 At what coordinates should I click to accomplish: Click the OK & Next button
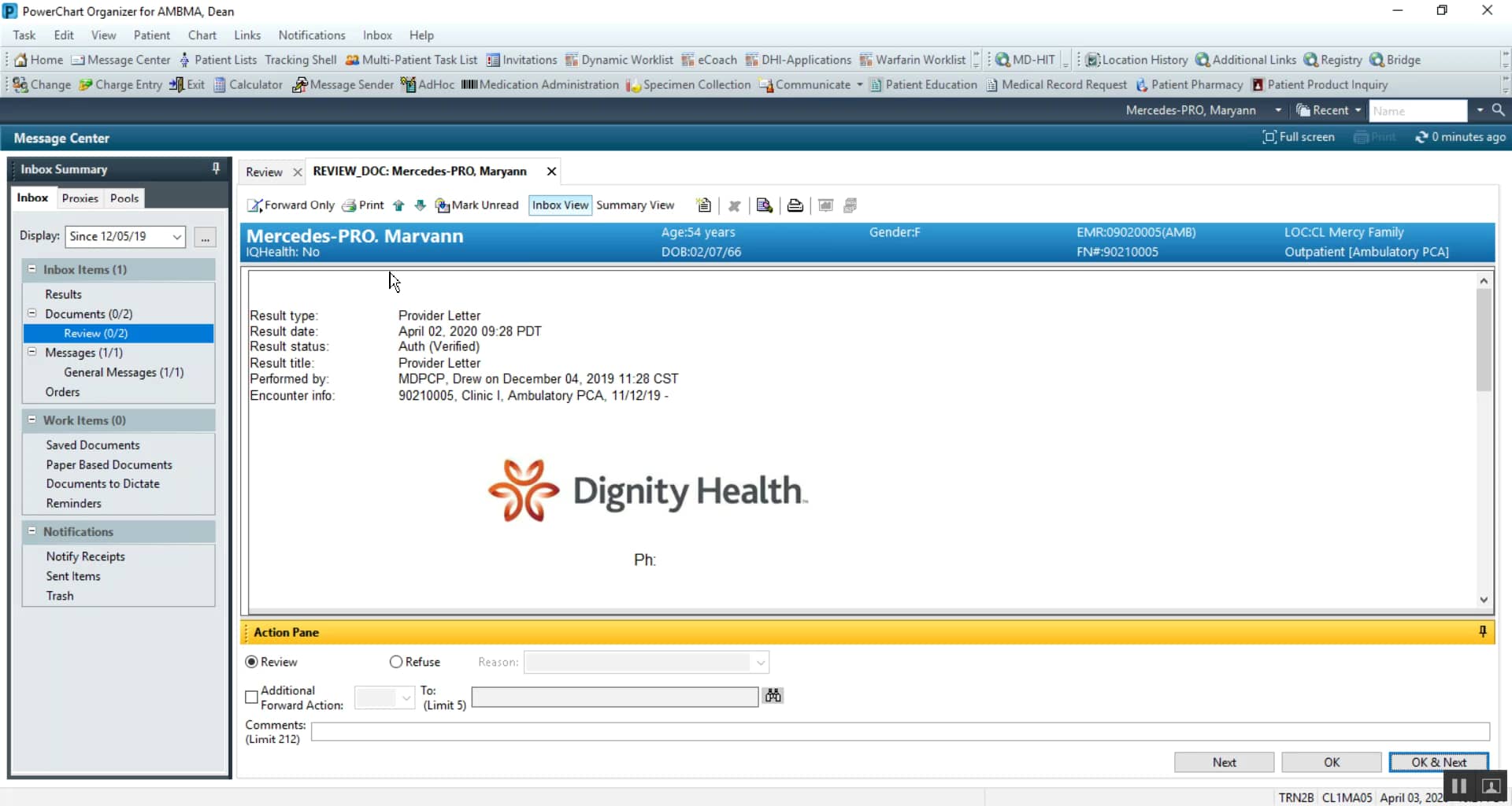click(x=1438, y=762)
